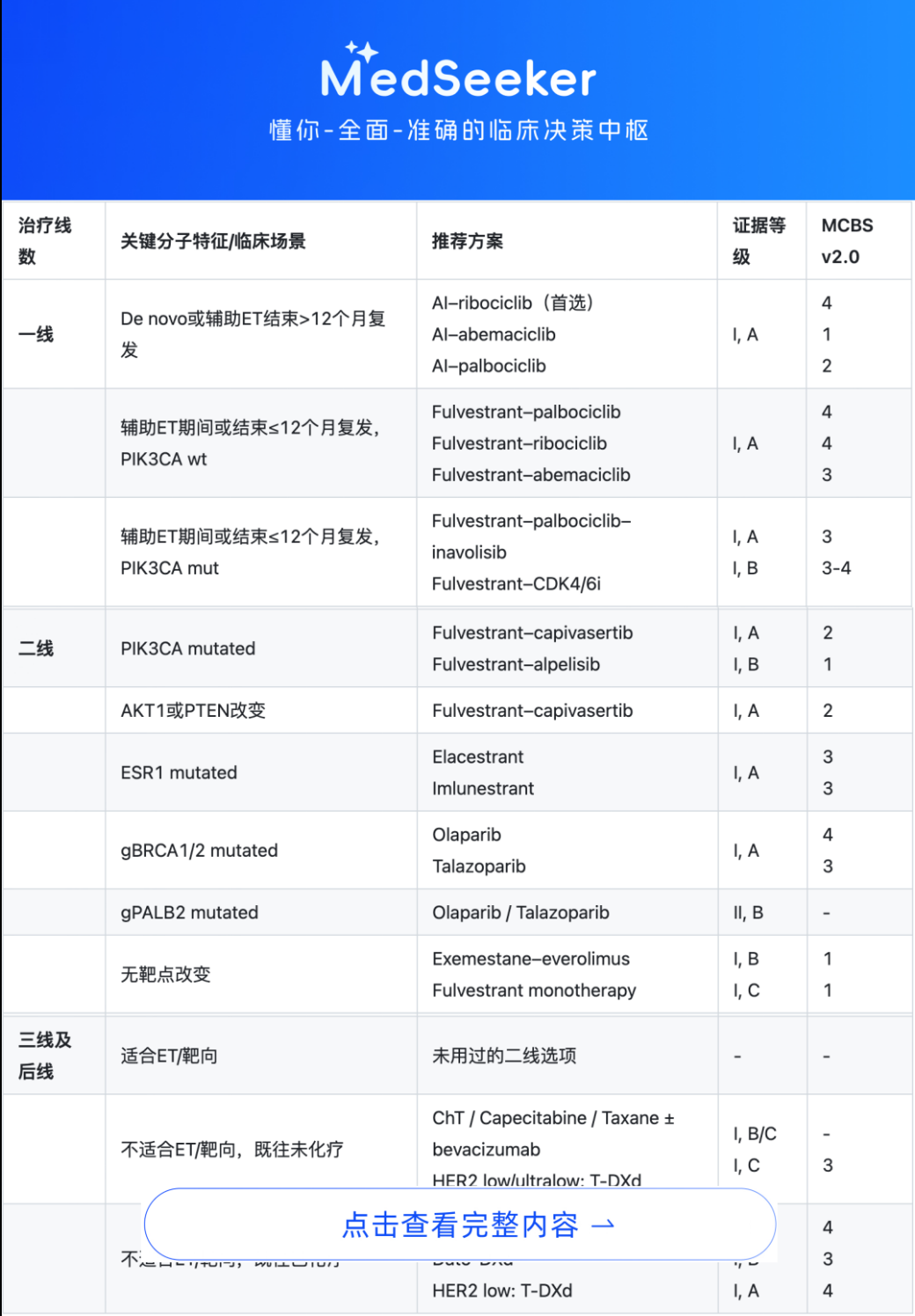Click Exemestane–everolimus entry

tap(531, 959)
